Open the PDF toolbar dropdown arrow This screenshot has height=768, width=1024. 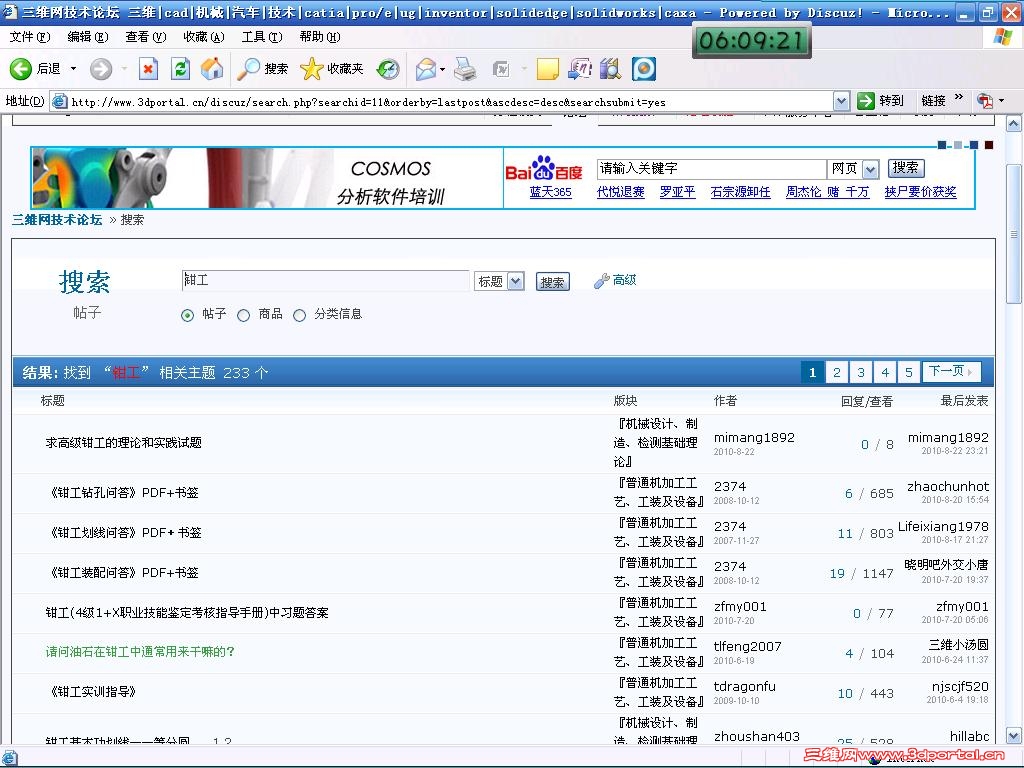pos(1001,101)
